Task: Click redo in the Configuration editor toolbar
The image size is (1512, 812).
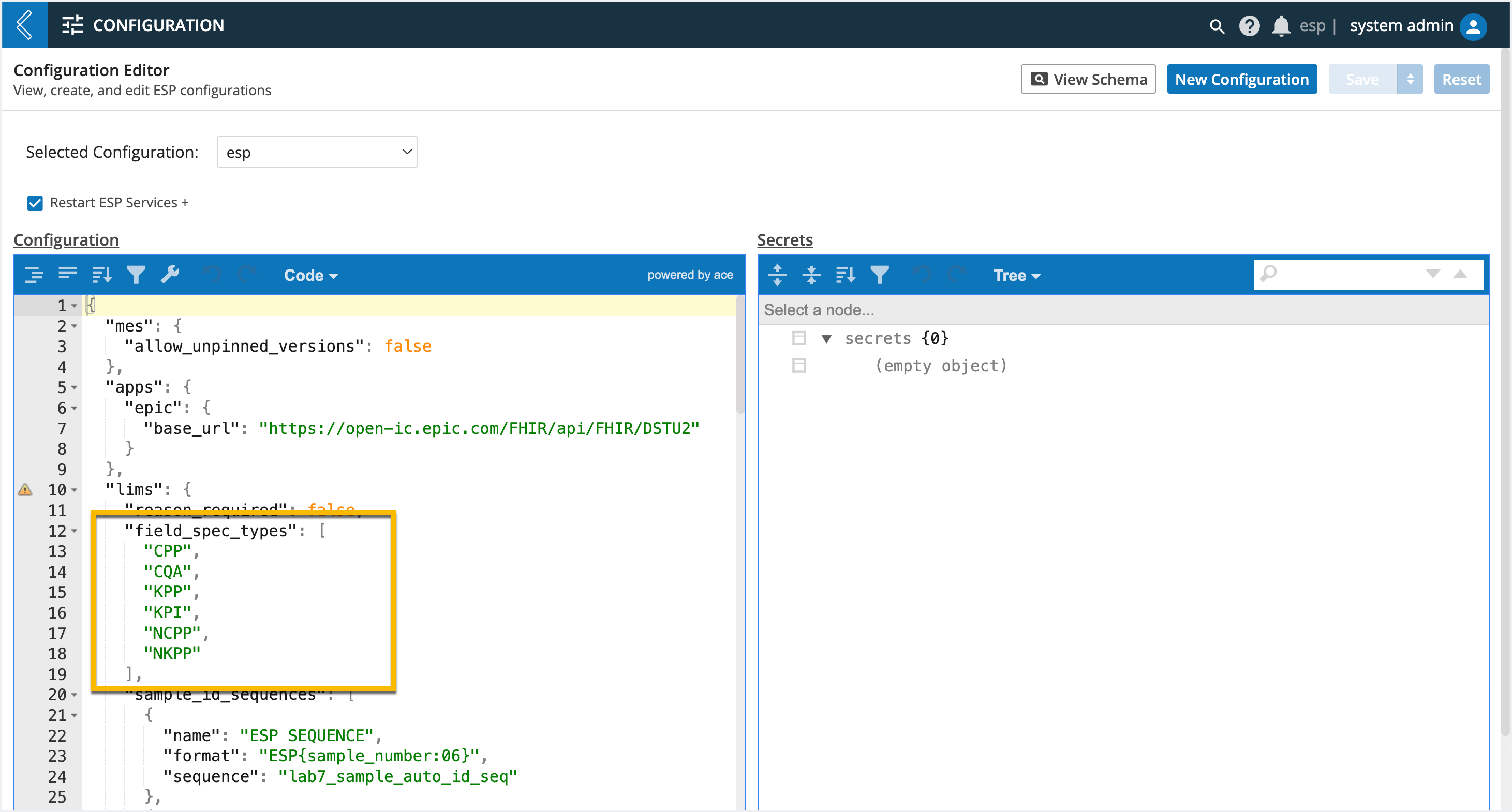Action: 246,275
